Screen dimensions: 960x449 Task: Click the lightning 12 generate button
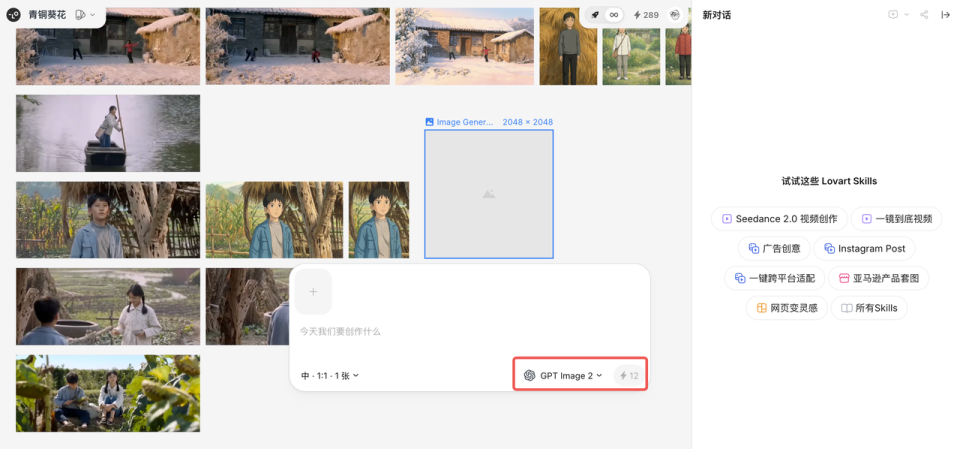[629, 375]
